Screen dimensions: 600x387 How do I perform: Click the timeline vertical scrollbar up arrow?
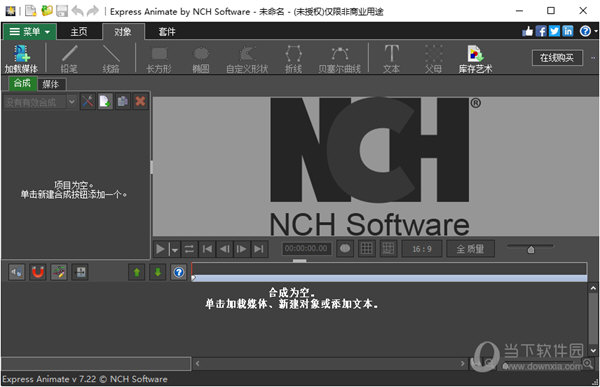tap(593, 288)
